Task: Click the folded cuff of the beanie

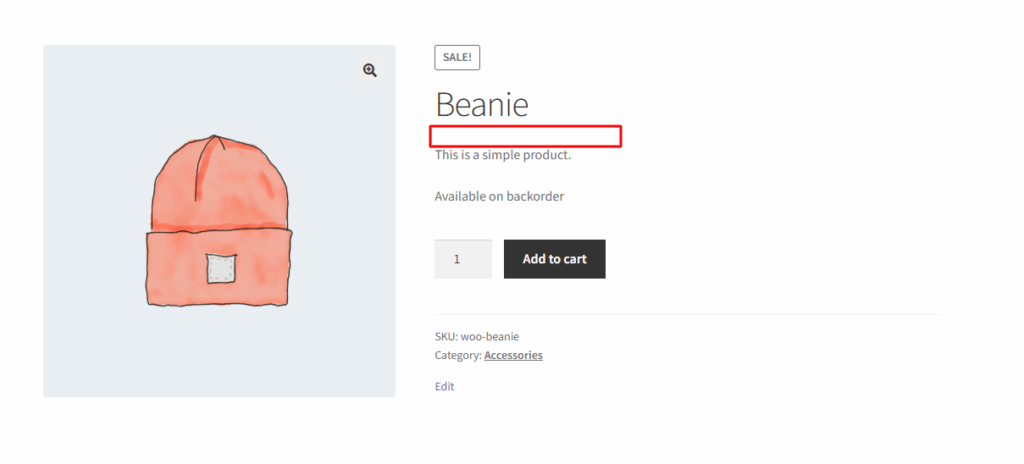Action: pos(217,267)
